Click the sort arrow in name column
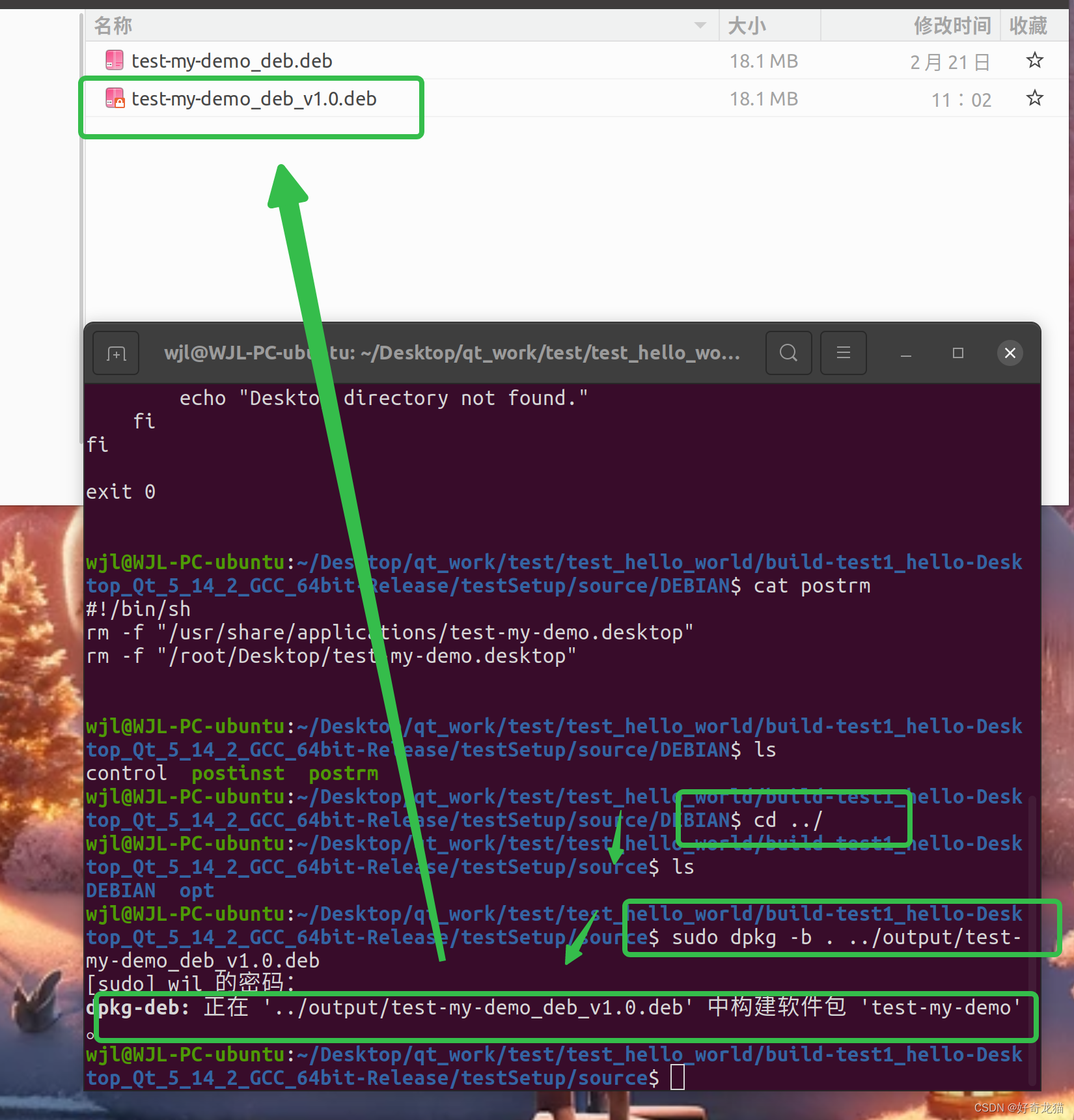The image size is (1074, 1120). click(x=700, y=25)
